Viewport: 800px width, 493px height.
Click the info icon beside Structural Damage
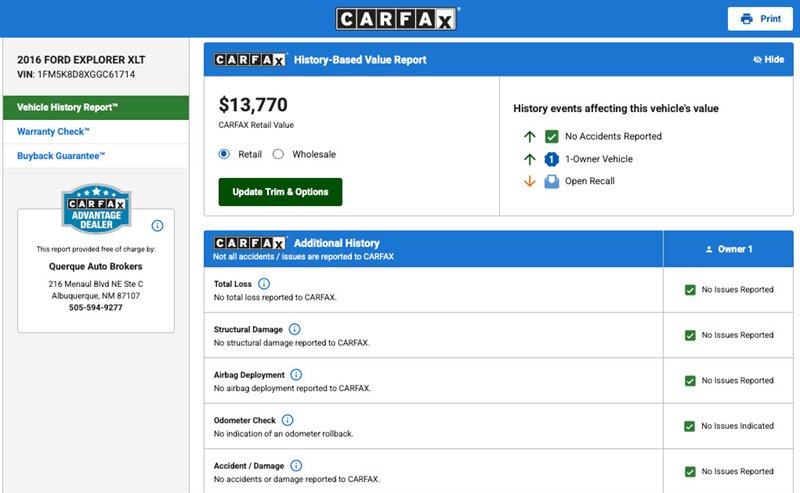(x=294, y=329)
